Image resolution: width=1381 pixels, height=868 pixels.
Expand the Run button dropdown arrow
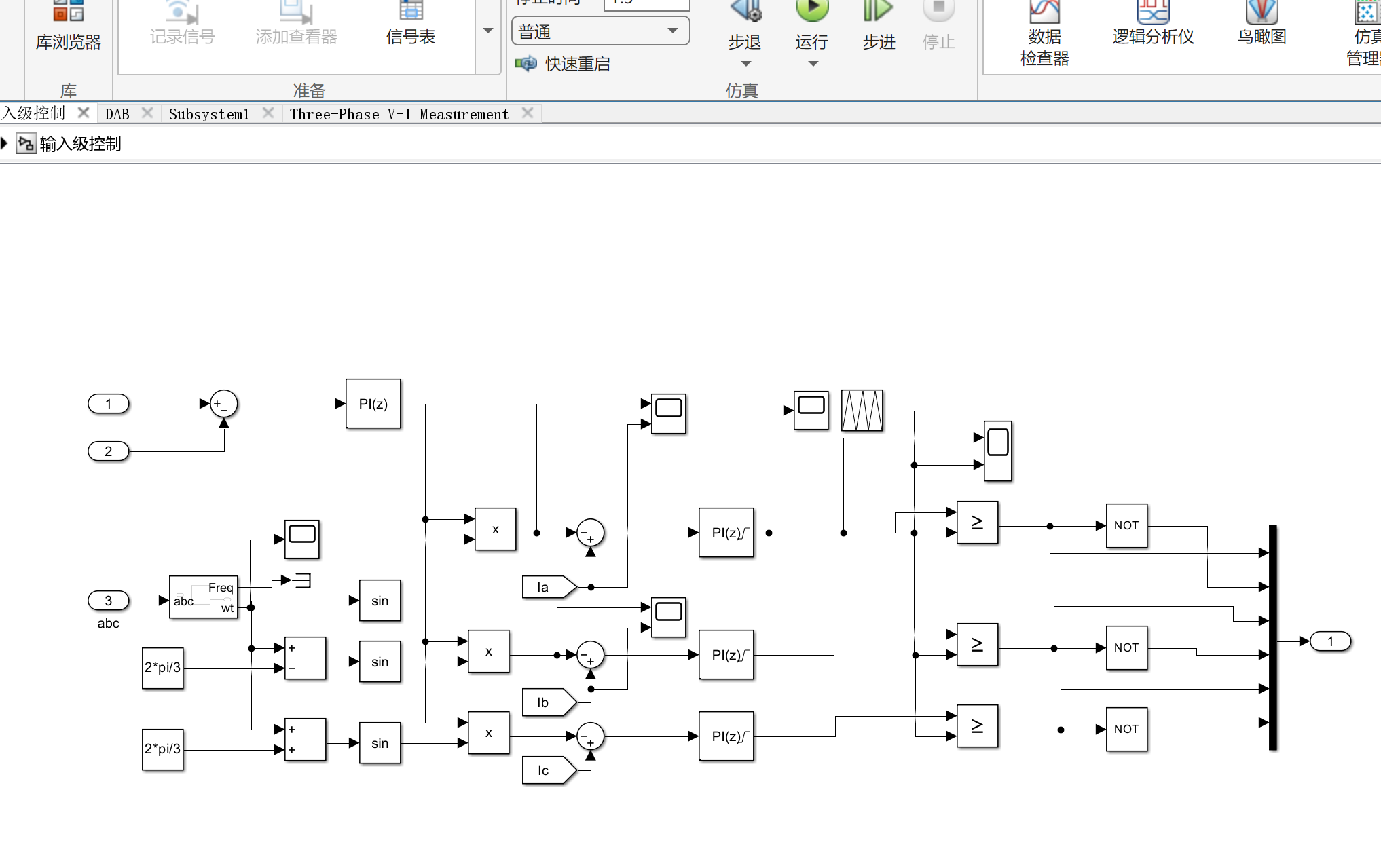(x=813, y=64)
